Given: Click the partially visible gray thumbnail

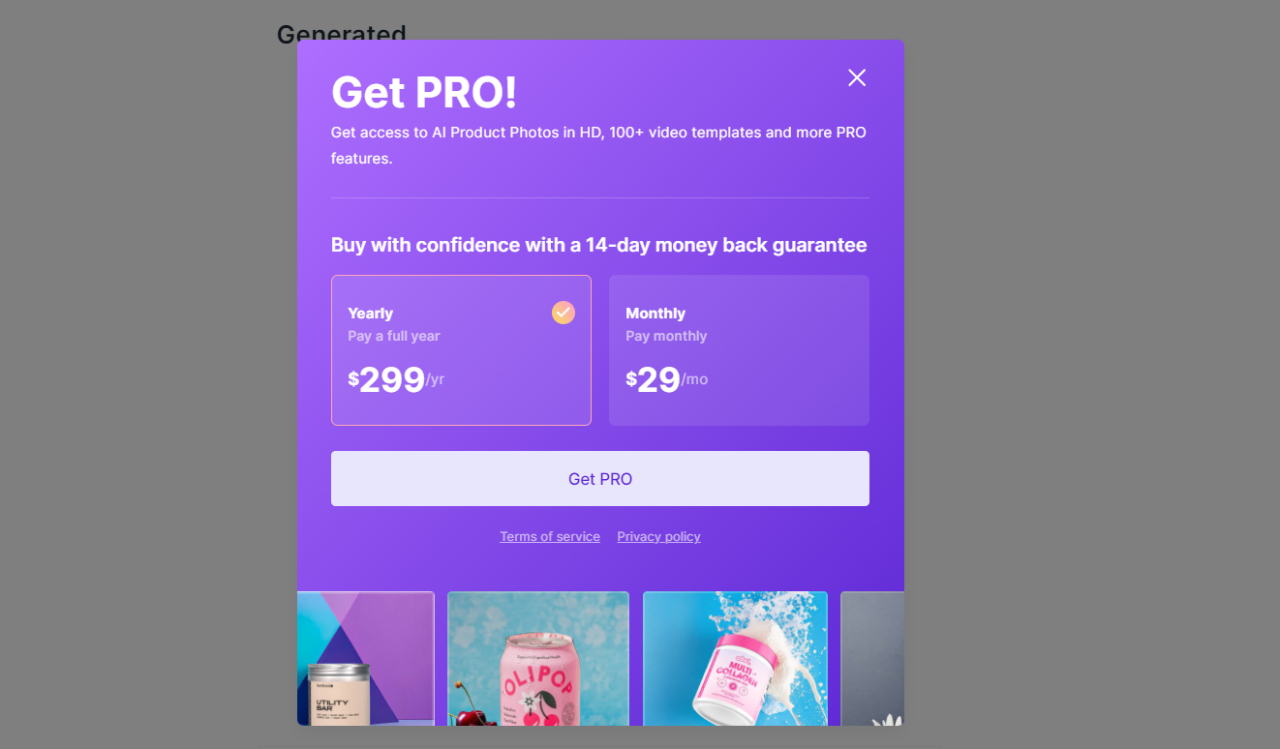Looking at the screenshot, I should point(872,658).
